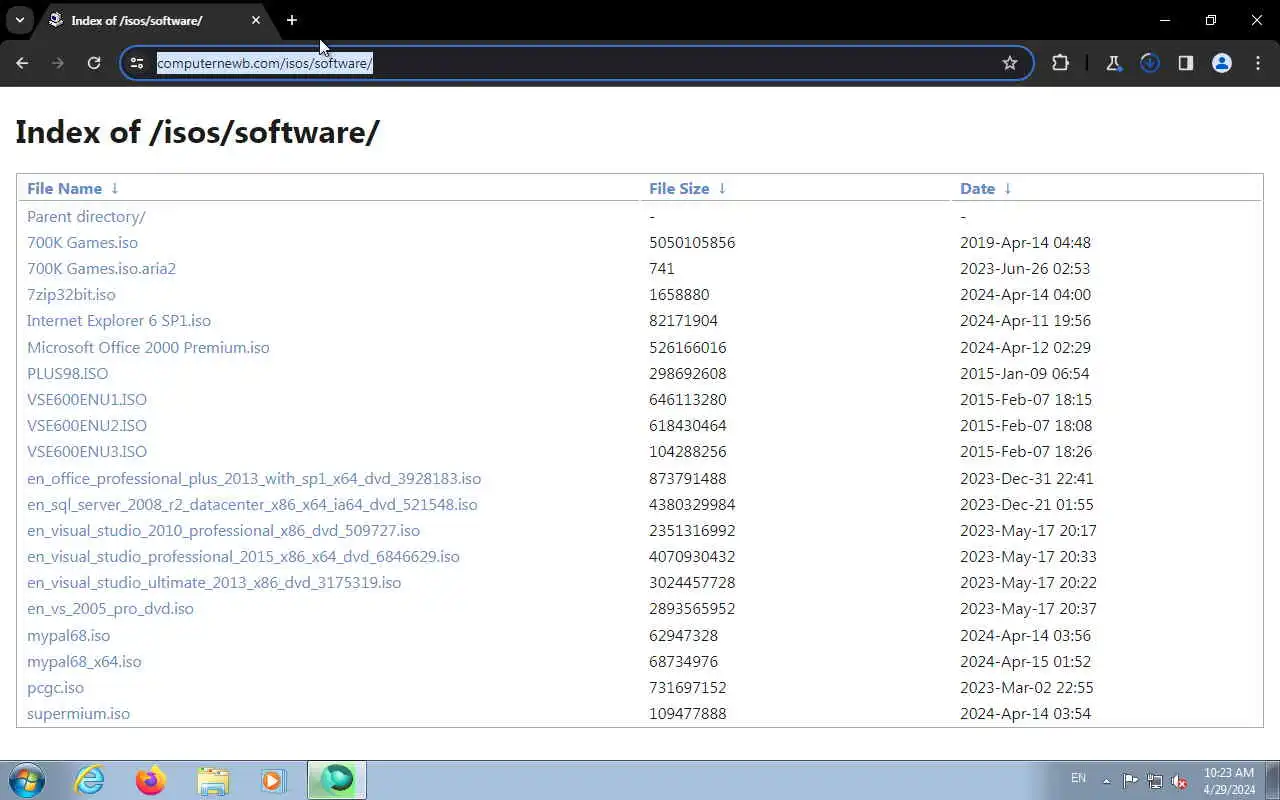Screen dimensions: 1280x800
Task: Go back to the previous page
Action: point(22,63)
